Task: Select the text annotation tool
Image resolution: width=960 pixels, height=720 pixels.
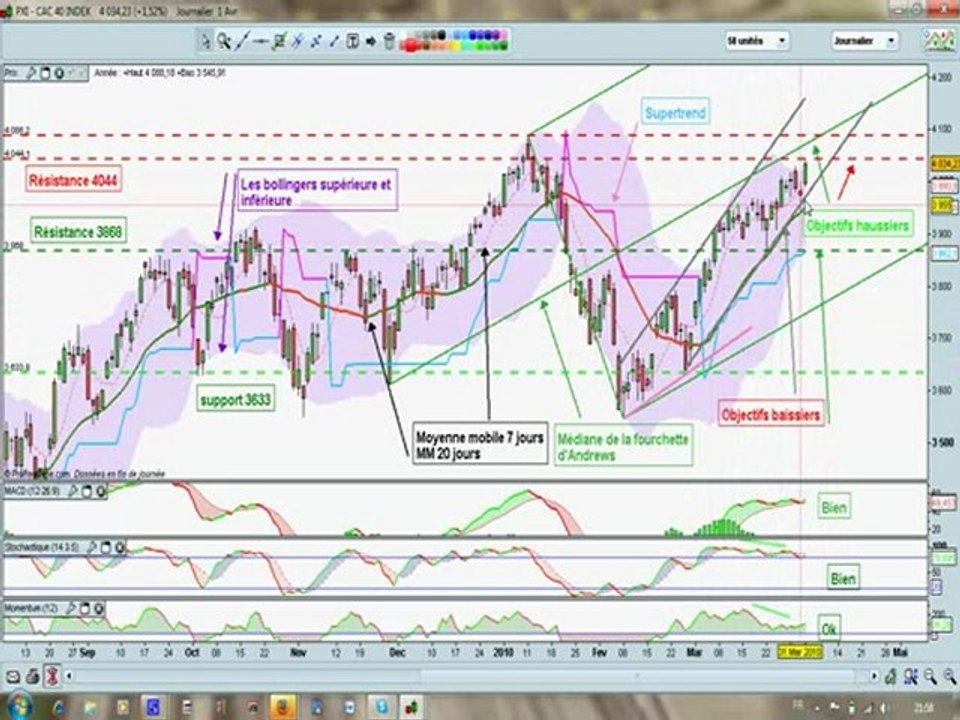Action: (353, 41)
